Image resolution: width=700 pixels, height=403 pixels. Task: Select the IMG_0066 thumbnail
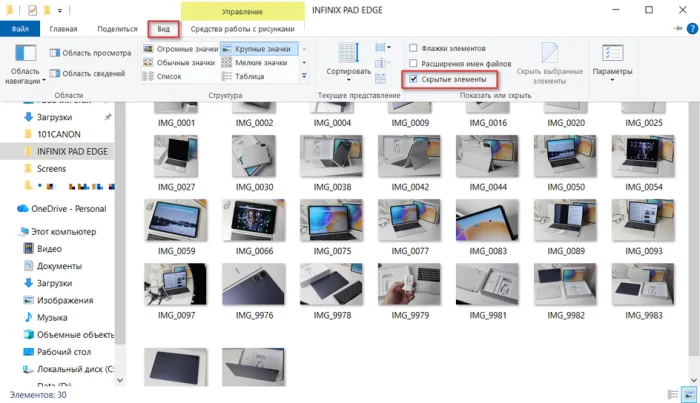click(254, 228)
